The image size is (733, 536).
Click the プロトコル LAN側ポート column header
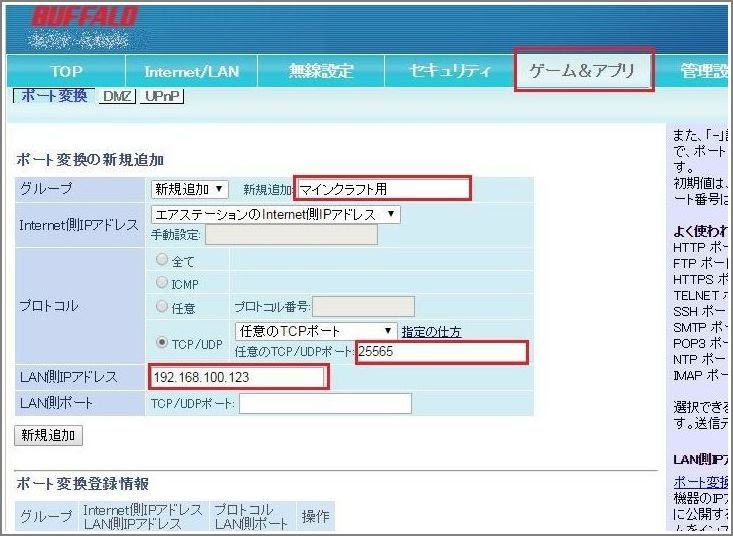(x=251, y=516)
